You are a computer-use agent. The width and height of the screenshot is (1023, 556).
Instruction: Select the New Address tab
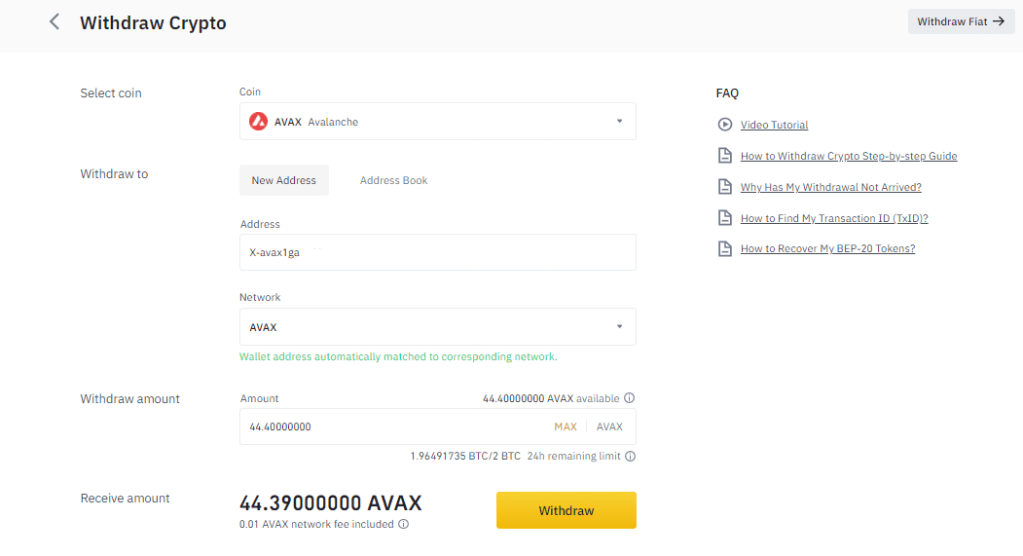pos(284,181)
